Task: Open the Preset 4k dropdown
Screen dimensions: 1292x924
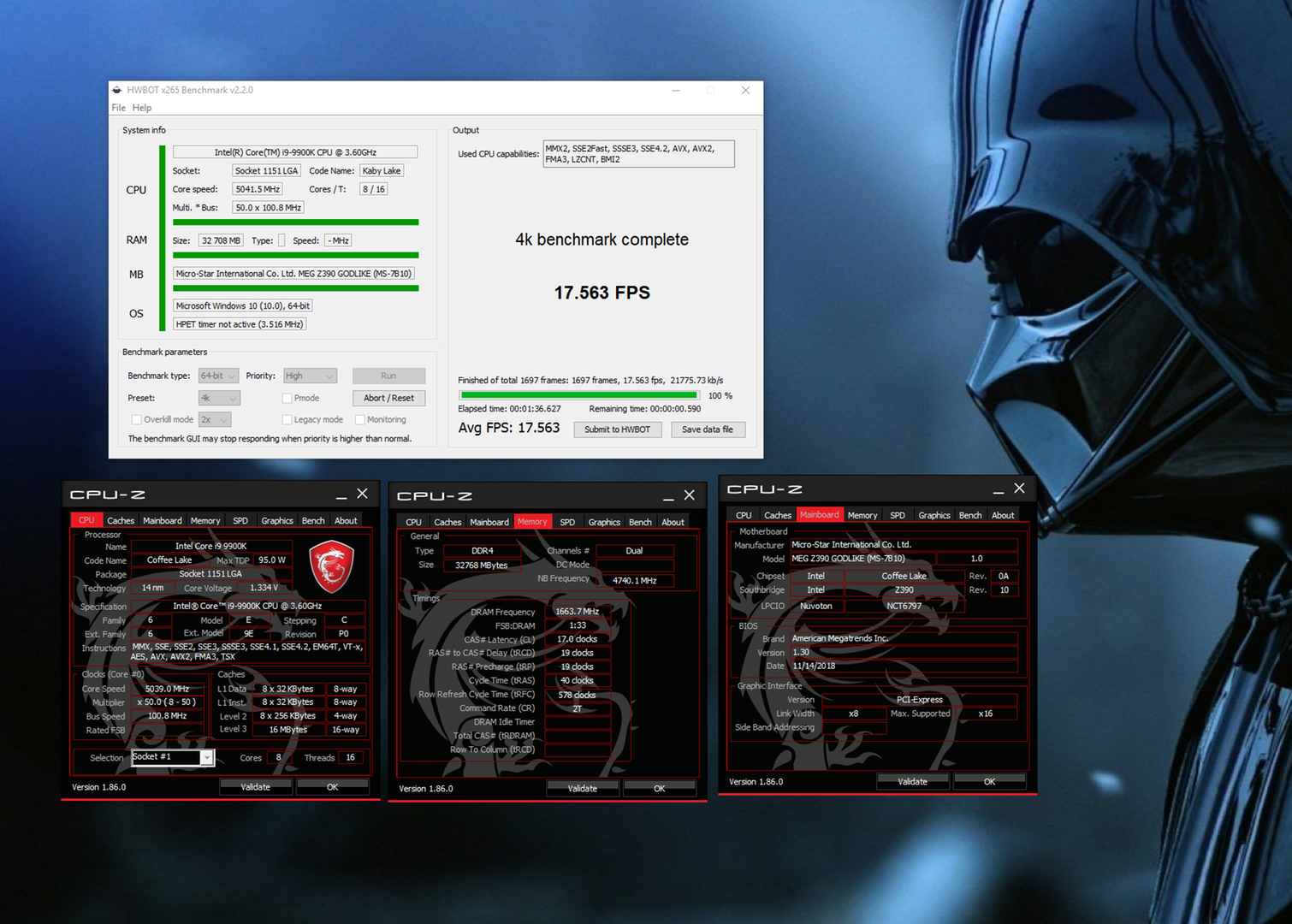Action: tap(219, 398)
